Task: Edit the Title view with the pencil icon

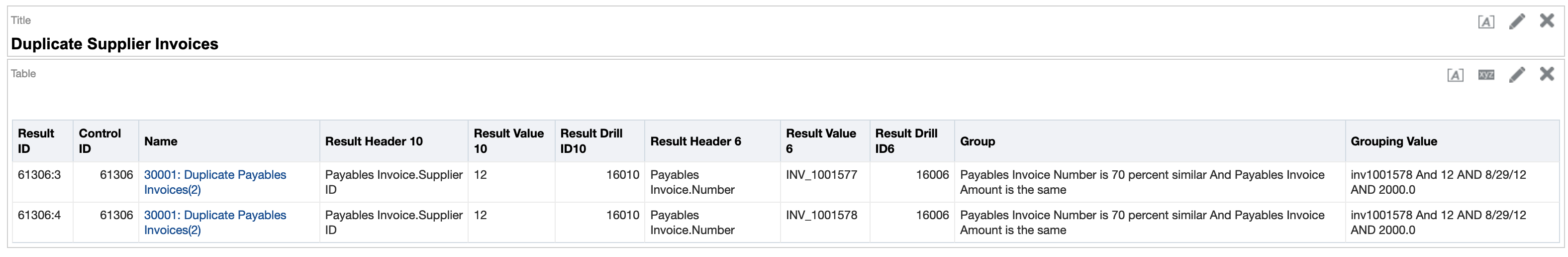Action: tap(1516, 22)
